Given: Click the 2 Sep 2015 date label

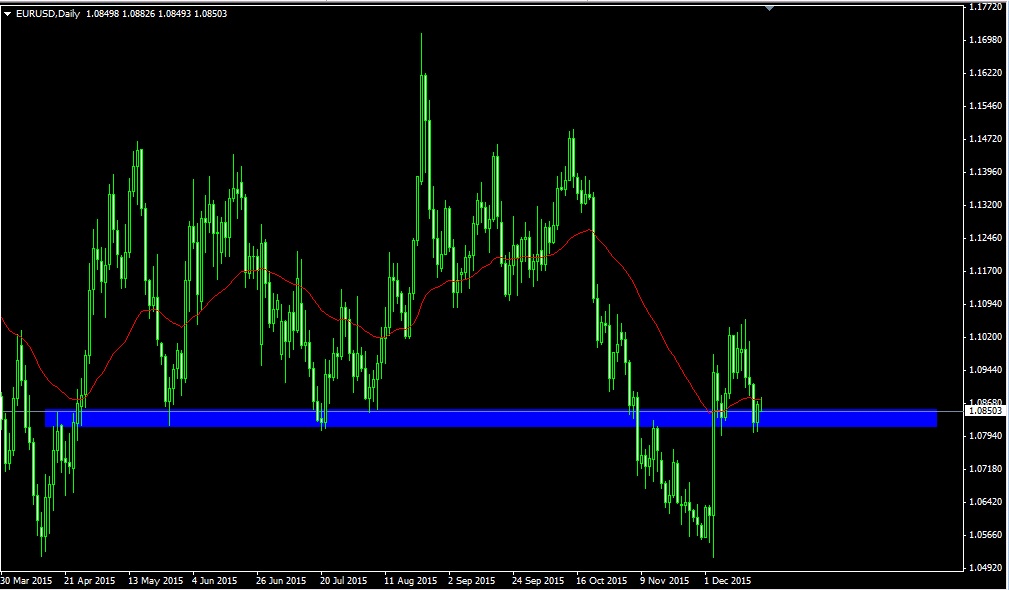Looking at the screenshot, I should coord(472,580).
